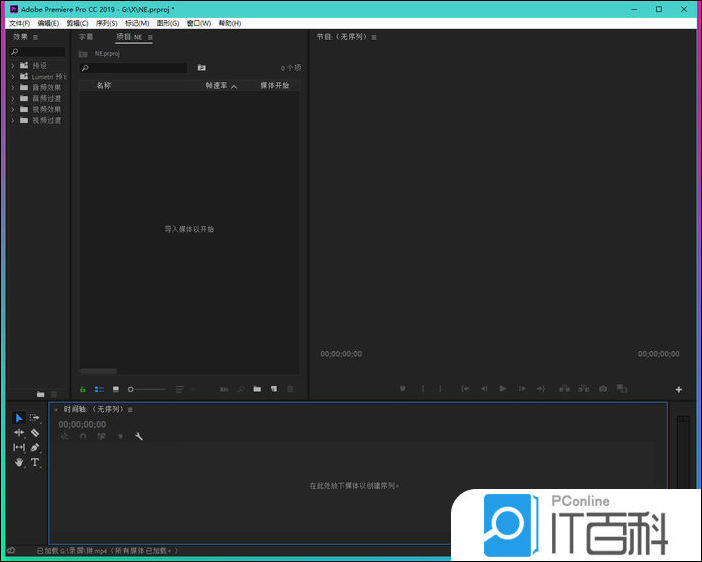Select the Pen tool
The image size is (702, 562).
pos(35,448)
